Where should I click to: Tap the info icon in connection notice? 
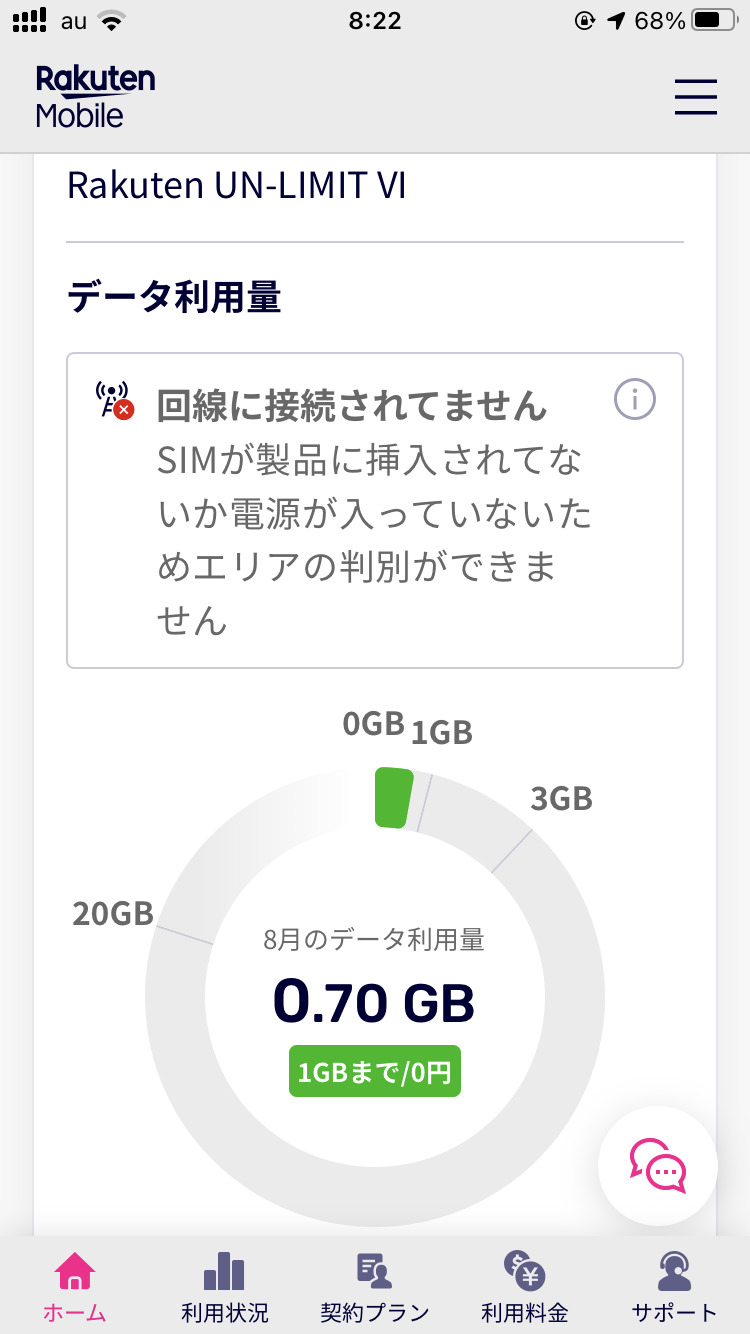[x=634, y=400]
